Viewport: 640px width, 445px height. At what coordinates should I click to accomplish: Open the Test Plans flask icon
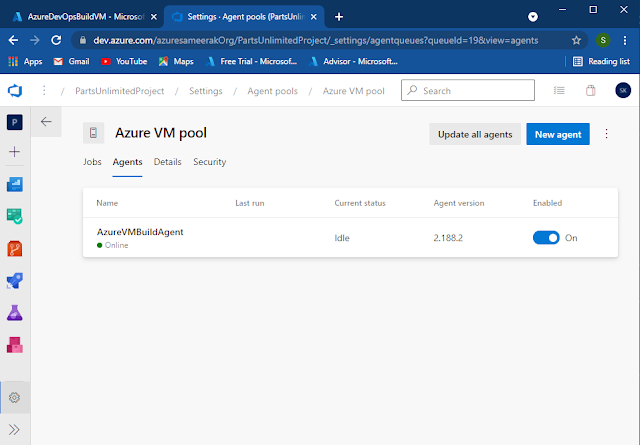[x=15, y=313]
